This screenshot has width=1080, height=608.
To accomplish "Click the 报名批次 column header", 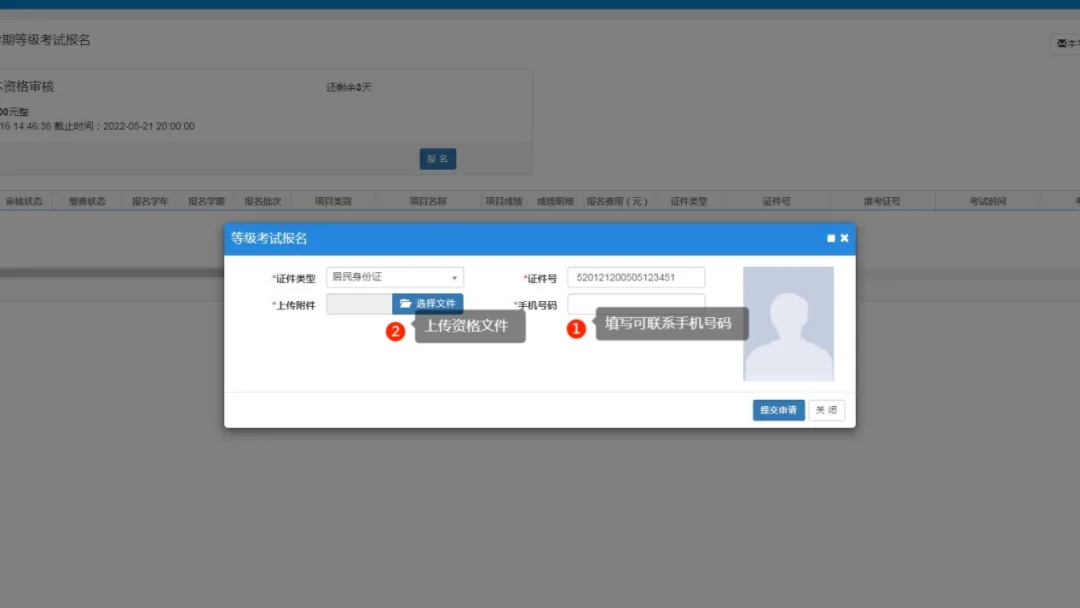I will coord(262,201).
